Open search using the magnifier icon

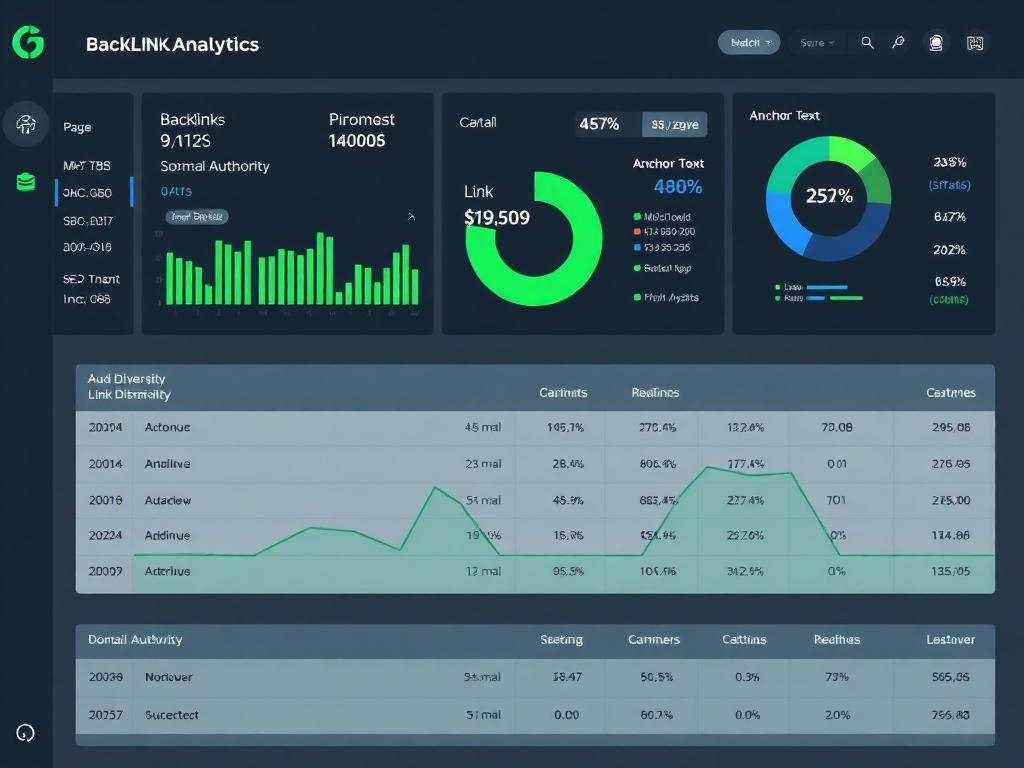coord(867,43)
